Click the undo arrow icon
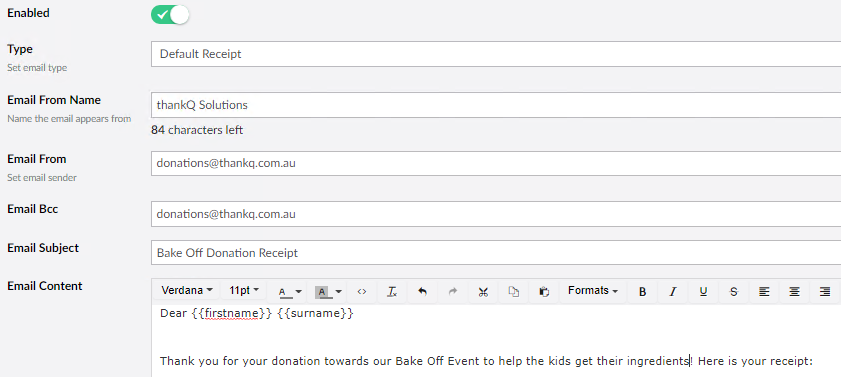The width and height of the screenshot is (841, 377). [423, 292]
